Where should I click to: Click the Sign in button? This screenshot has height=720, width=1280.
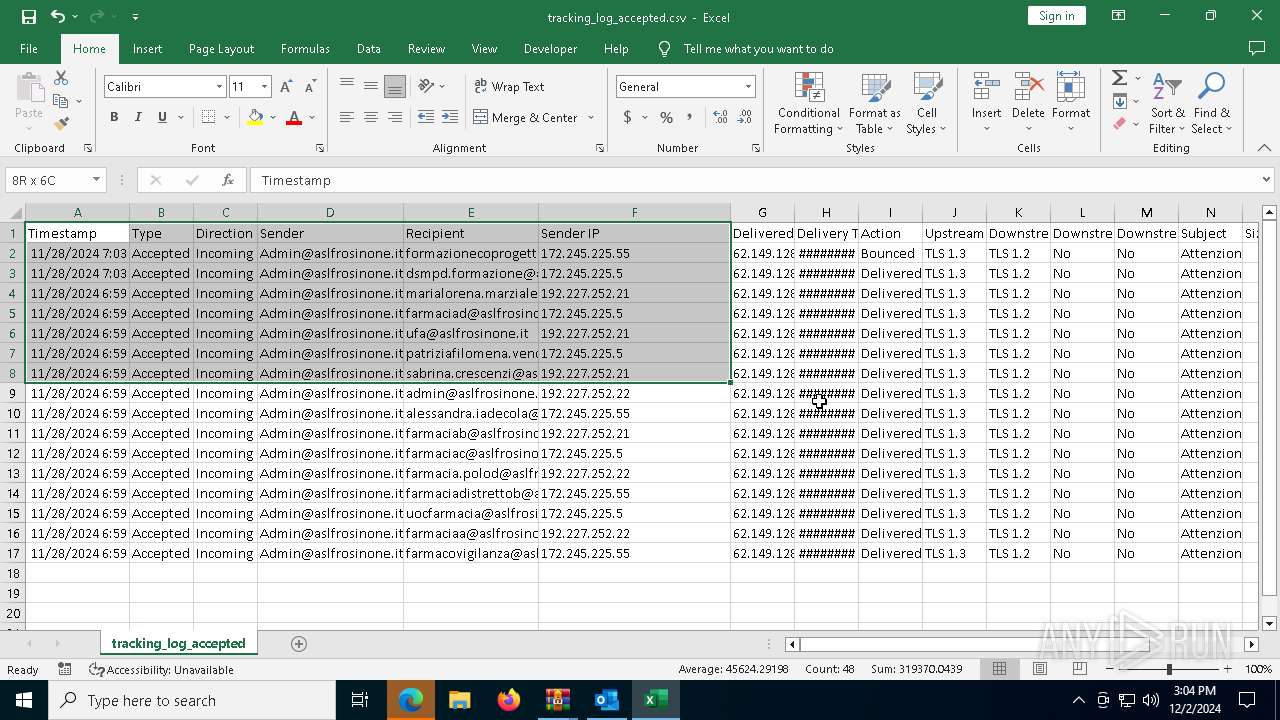tap(1056, 16)
